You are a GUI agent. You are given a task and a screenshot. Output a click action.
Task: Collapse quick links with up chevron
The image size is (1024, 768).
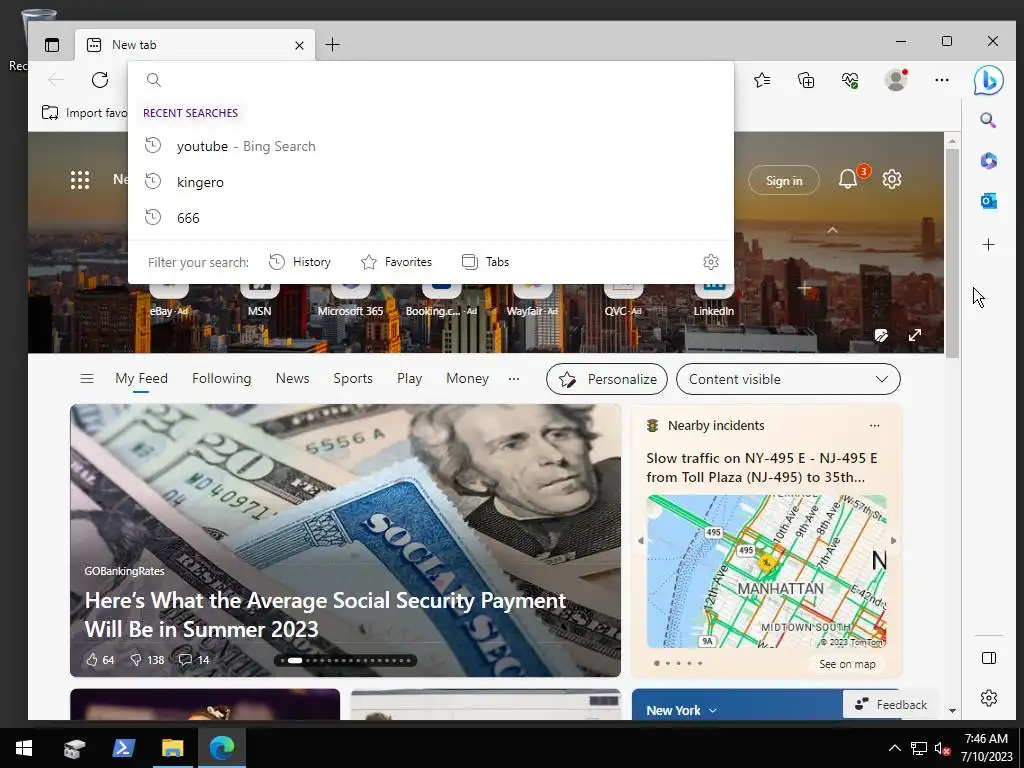coord(832,230)
